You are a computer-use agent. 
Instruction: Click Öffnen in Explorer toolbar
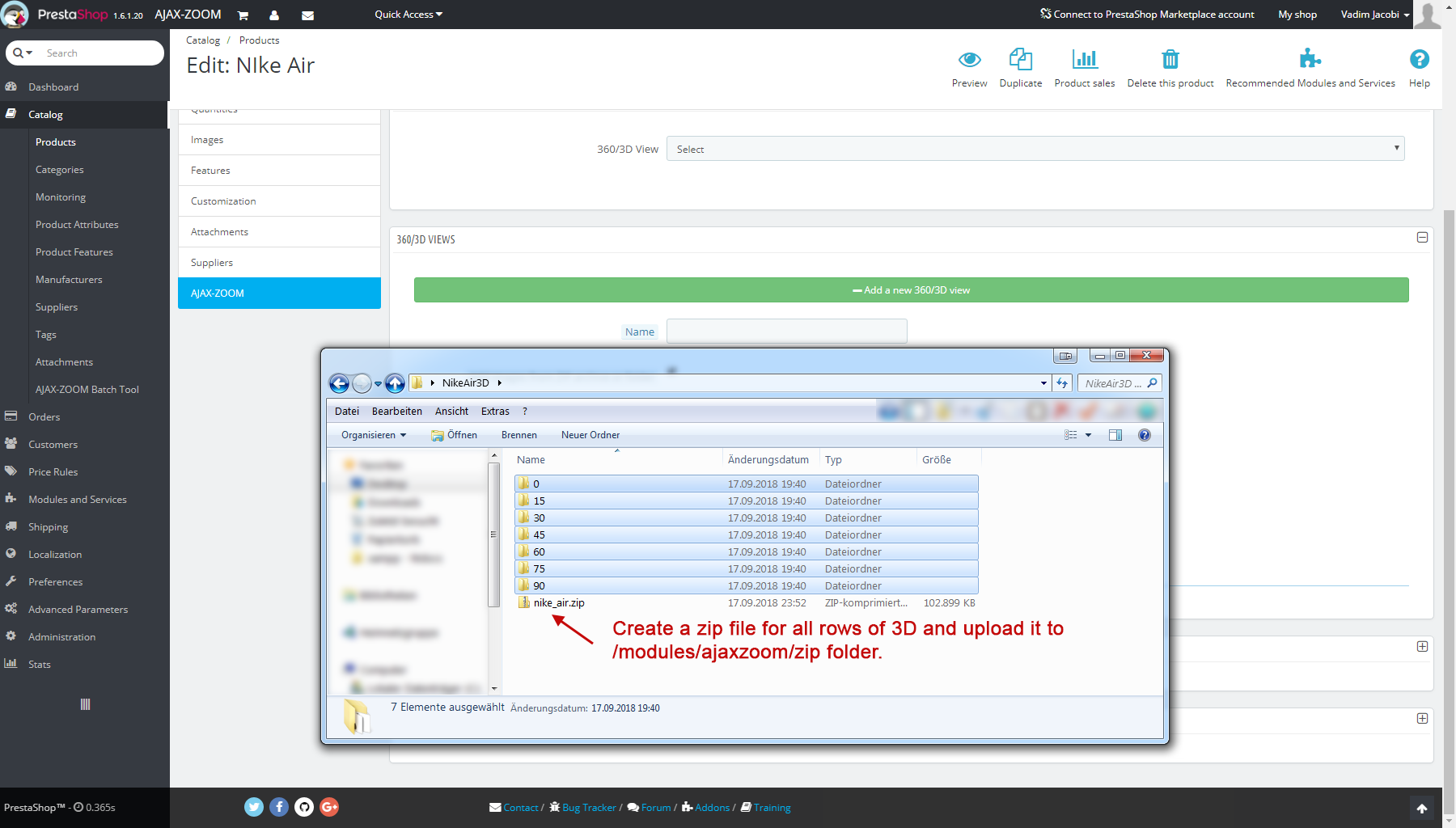[x=455, y=435]
